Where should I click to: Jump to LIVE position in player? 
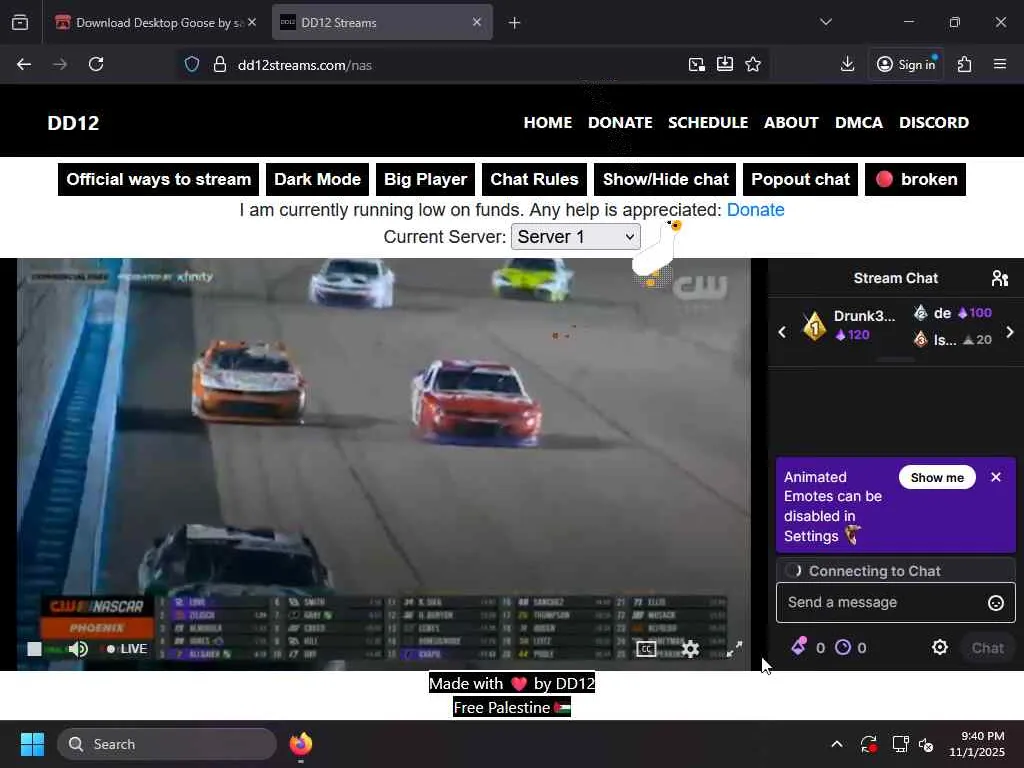pyautogui.click(x=127, y=648)
